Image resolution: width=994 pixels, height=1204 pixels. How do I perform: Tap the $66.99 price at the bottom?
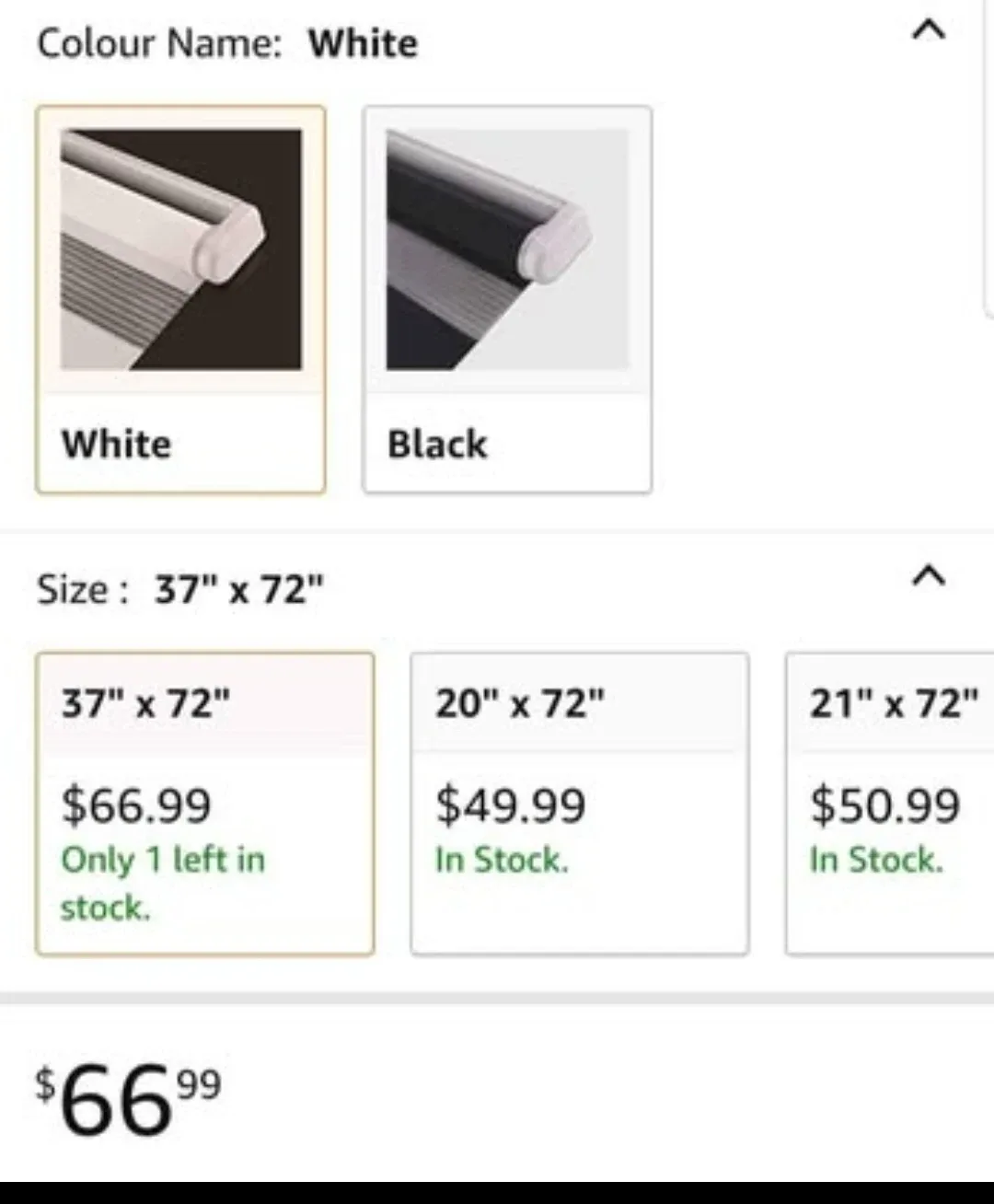[129, 1095]
